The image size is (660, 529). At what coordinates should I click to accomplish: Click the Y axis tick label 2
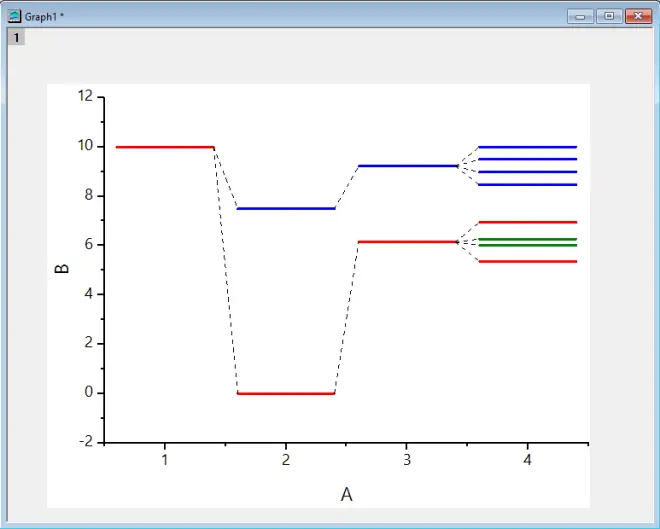tap(89, 343)
